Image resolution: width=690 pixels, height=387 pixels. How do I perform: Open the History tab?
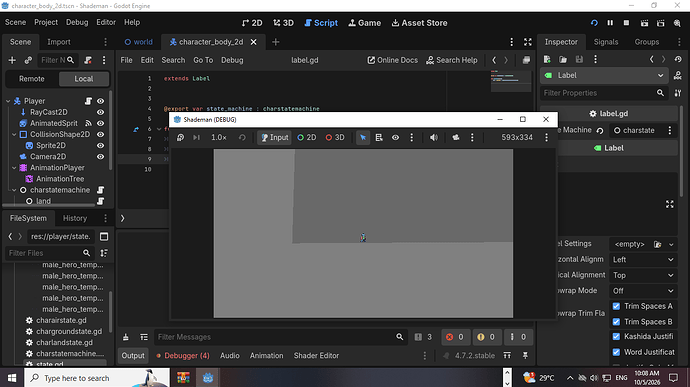click(x=75, y=218)
